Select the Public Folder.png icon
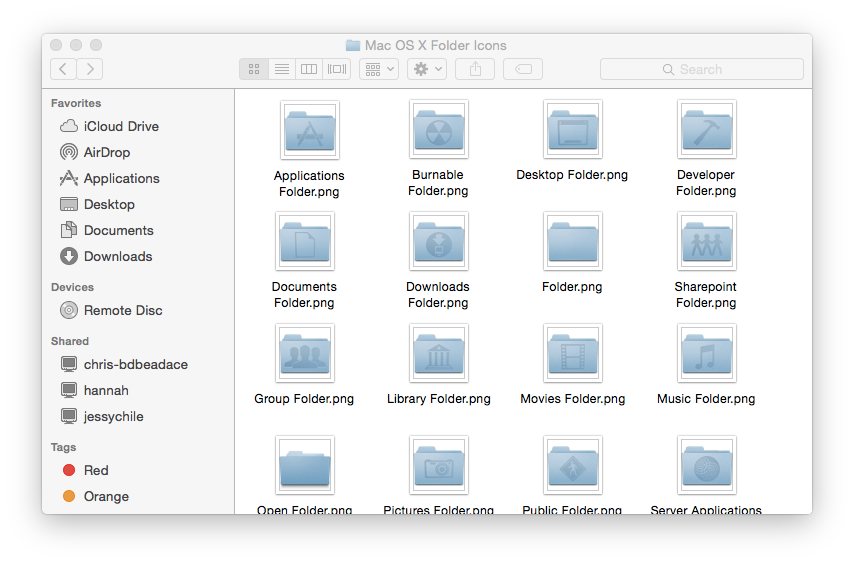The height and width of the screenshot is (564, 854). point(573,465)
